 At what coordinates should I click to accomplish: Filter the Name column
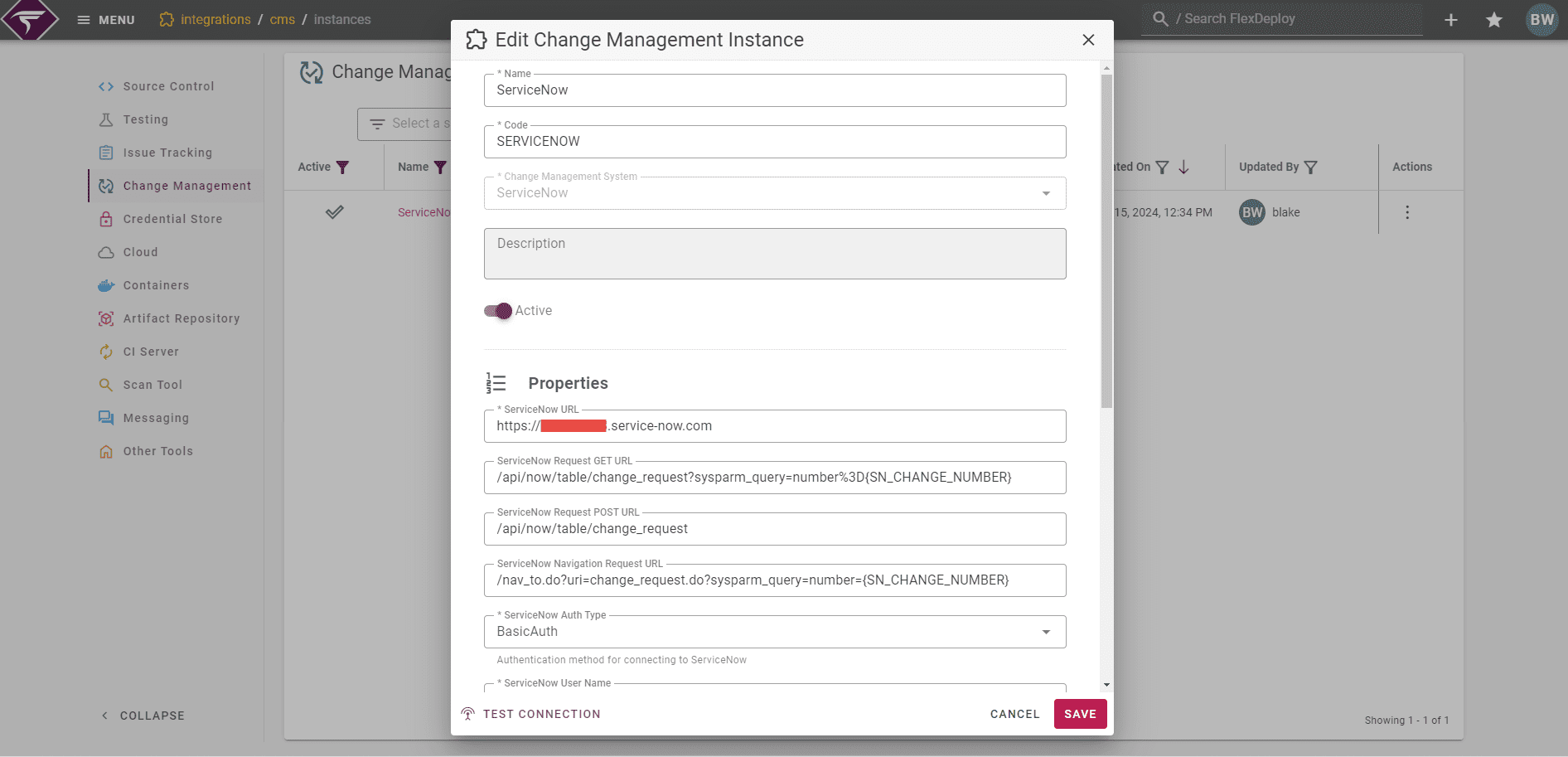(x=440, y=167)
